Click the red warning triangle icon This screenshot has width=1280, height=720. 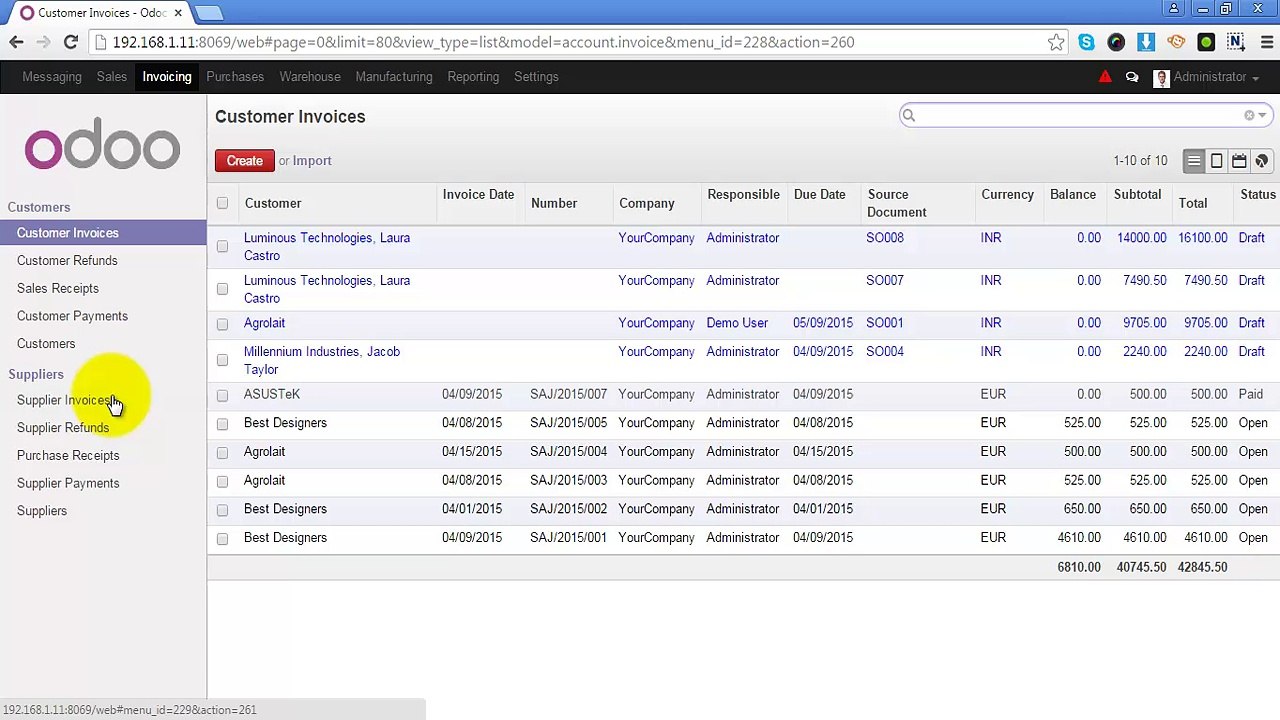[1105, 77]
